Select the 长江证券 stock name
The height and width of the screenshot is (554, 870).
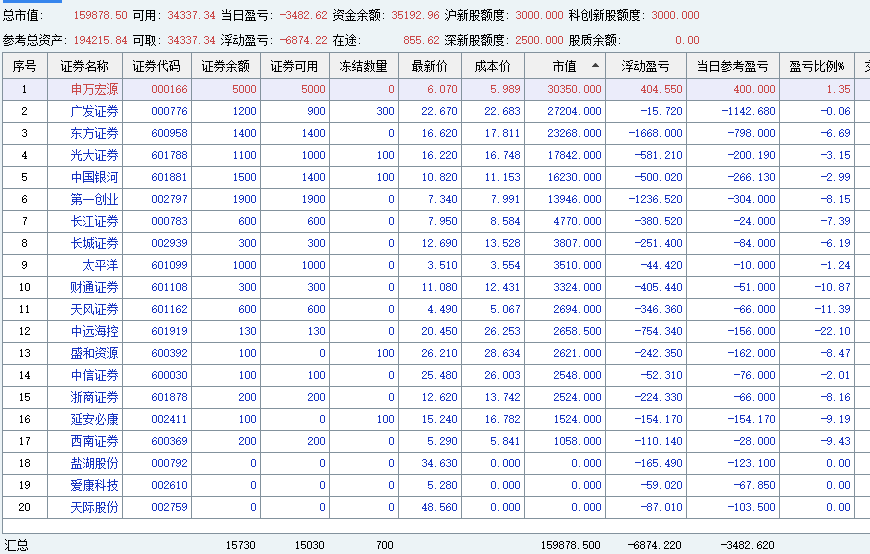click(94, 221)
